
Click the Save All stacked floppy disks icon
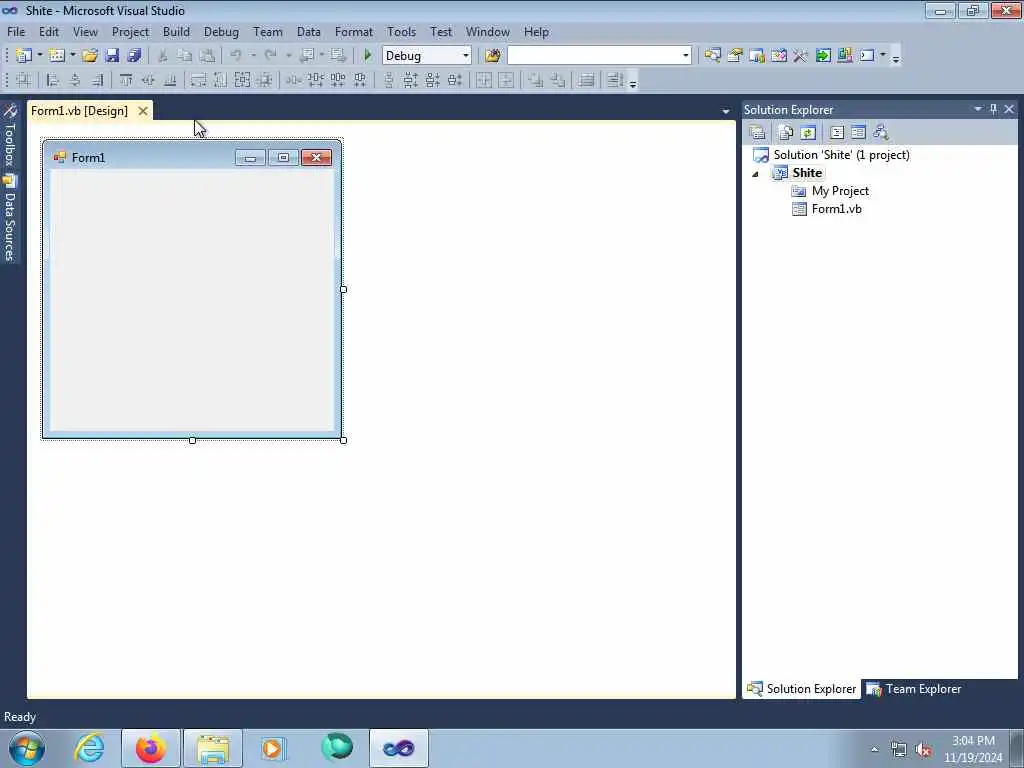point(134,56)
